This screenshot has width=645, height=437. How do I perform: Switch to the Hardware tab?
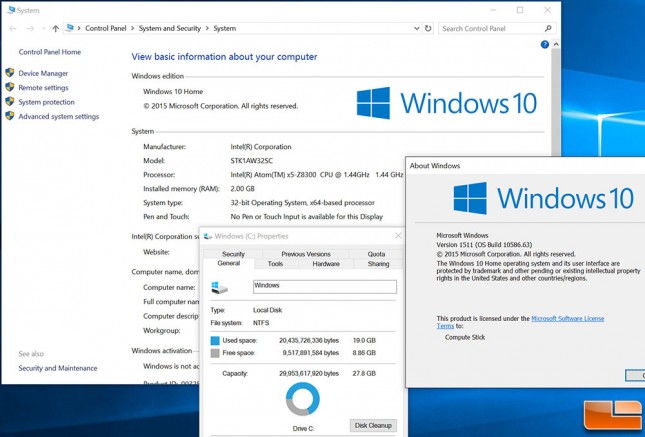click(x=326, y=264)
